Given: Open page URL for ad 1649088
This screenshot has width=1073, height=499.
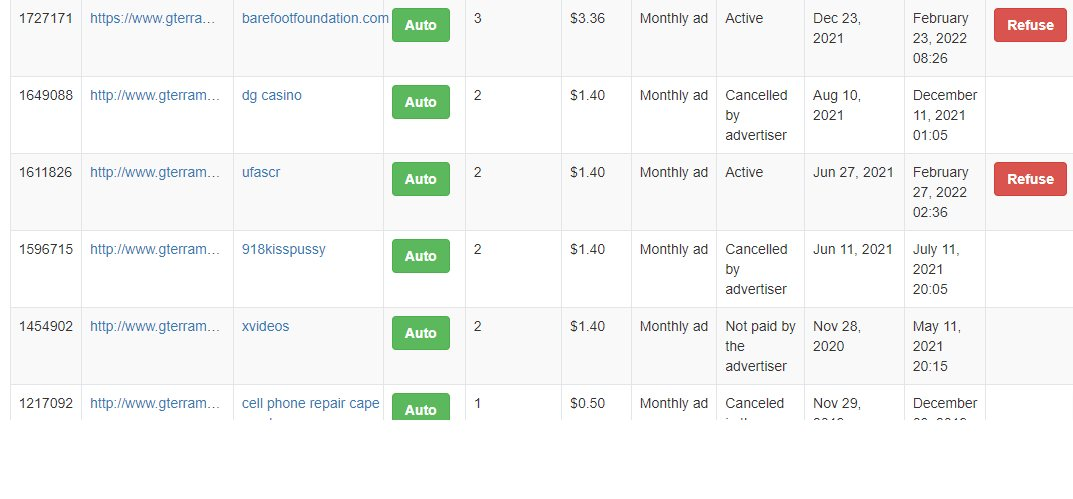Looking at the screenshot, I should [x=154, y=95].
